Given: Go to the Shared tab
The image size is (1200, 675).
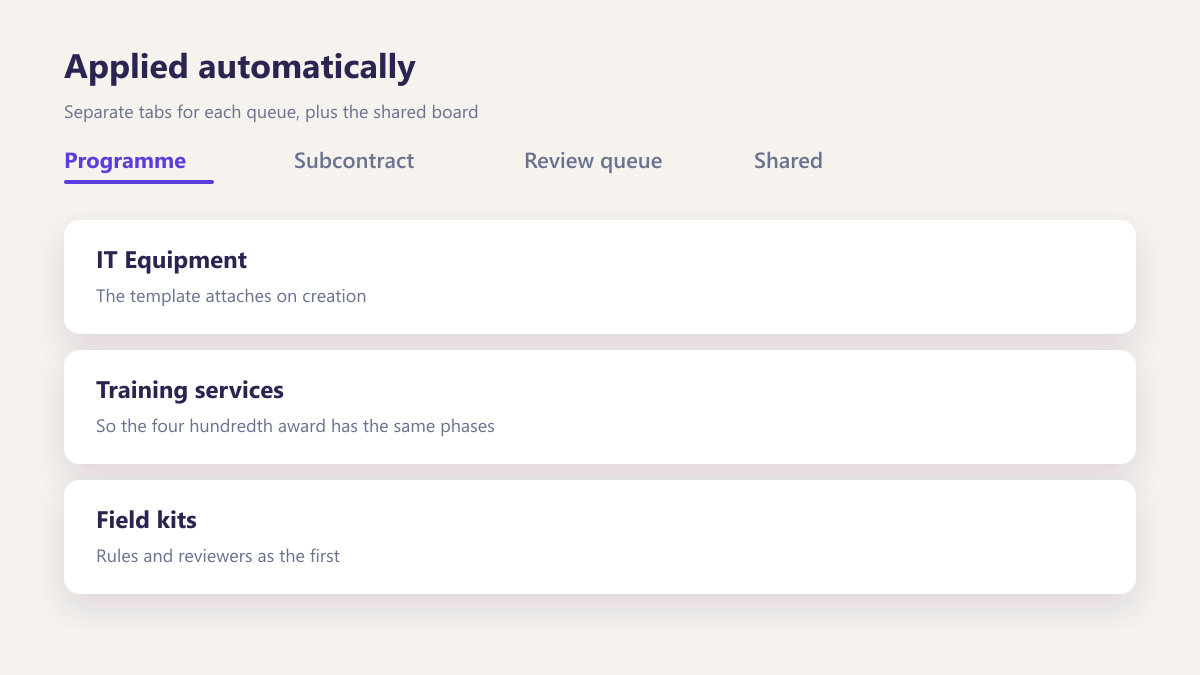Looking at the screenshot, I should [788, 161].
